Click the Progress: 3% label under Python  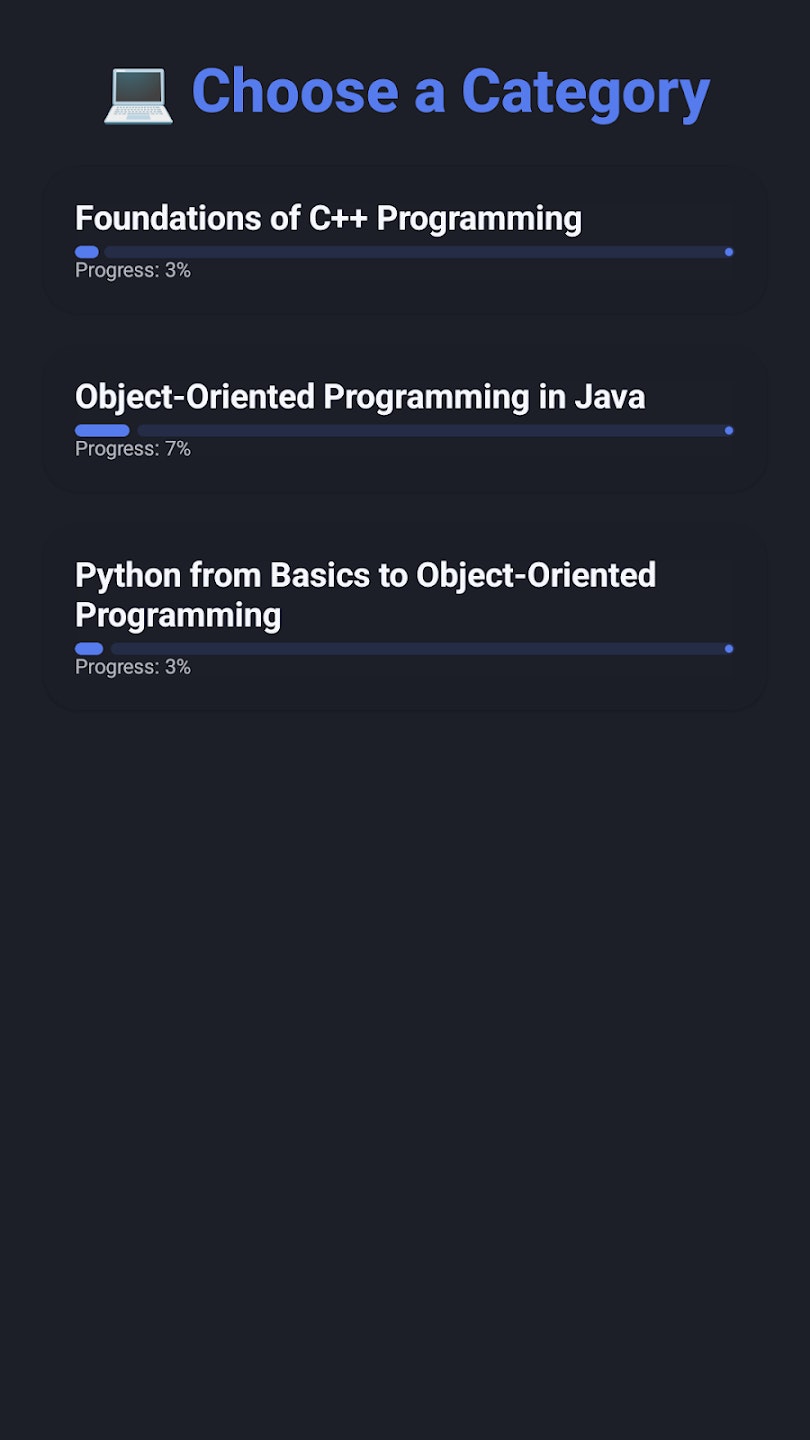coord(133,666)
